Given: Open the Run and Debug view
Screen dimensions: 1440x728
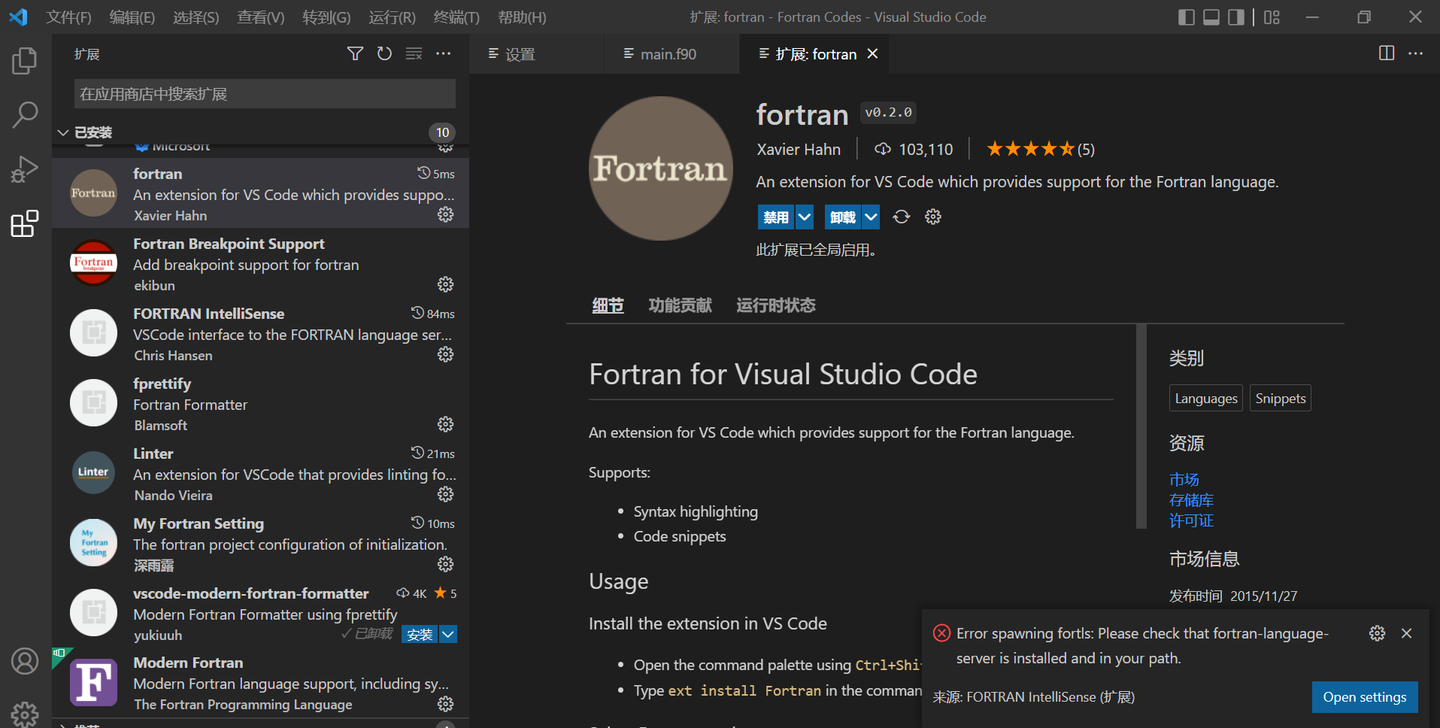Looking at the screenshot, I should pos(24,170).
